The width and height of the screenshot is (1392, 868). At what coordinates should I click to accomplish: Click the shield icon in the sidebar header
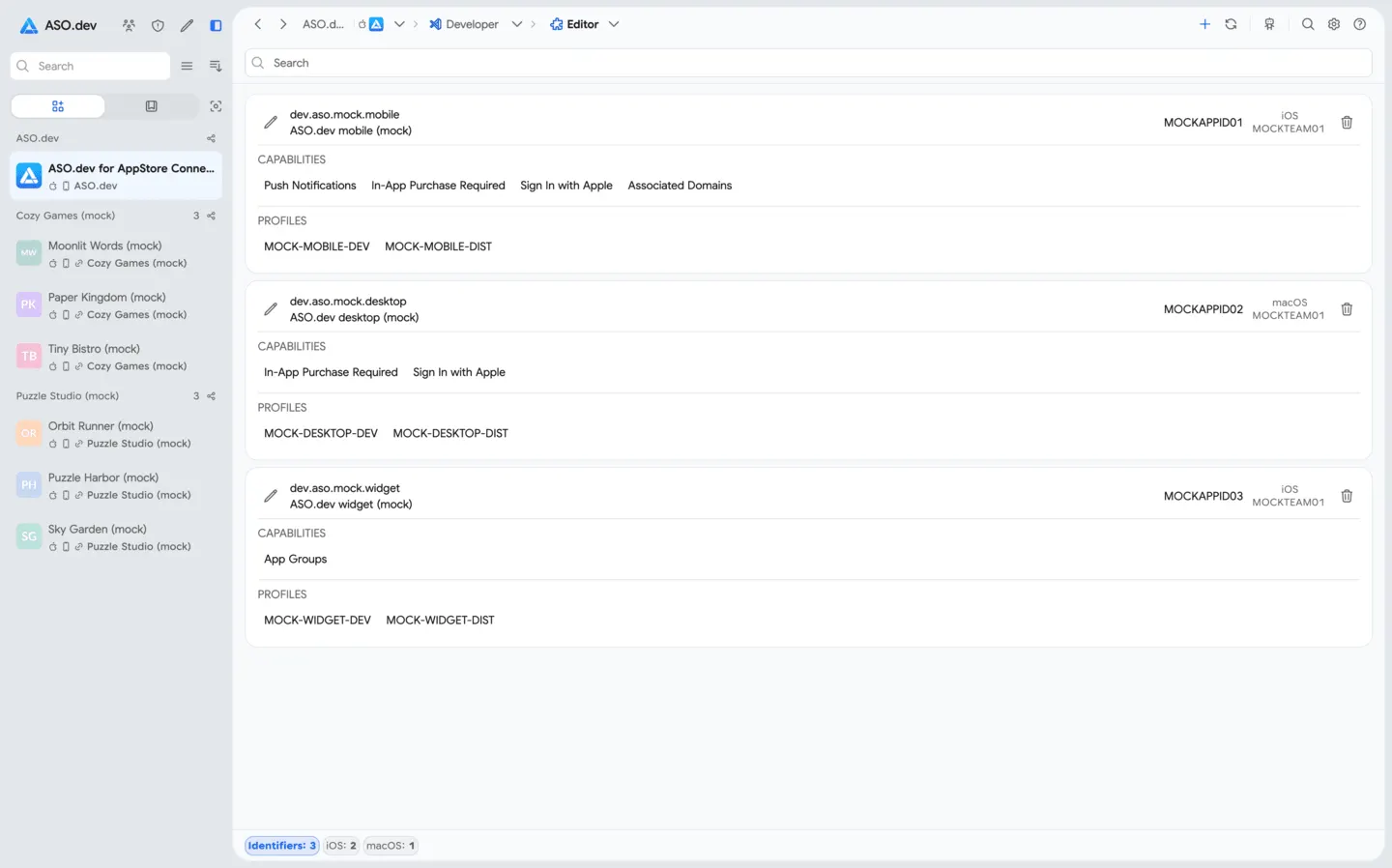click(x=158, y=25)
